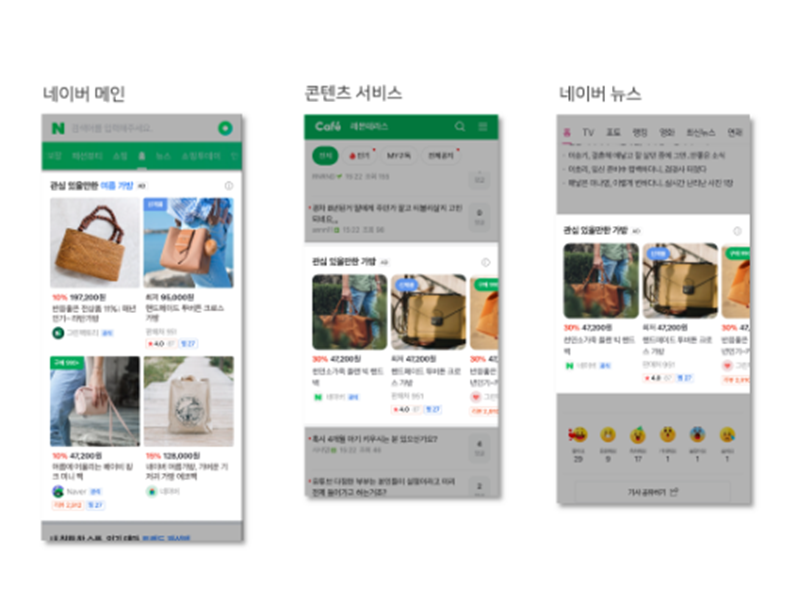Select the second reaction emoji with count 9

[608, 435]
